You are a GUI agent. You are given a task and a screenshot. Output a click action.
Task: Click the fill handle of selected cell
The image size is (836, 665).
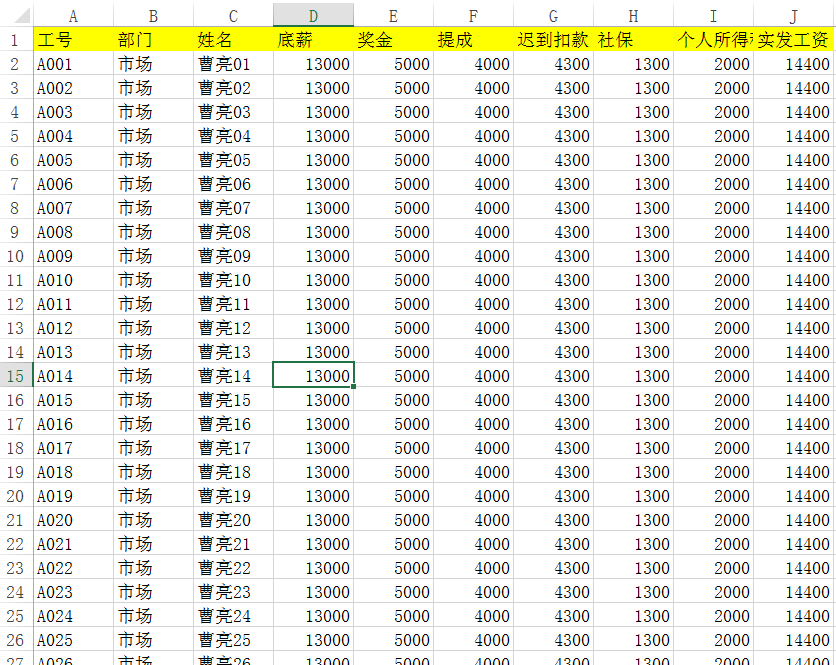[353, 387]
